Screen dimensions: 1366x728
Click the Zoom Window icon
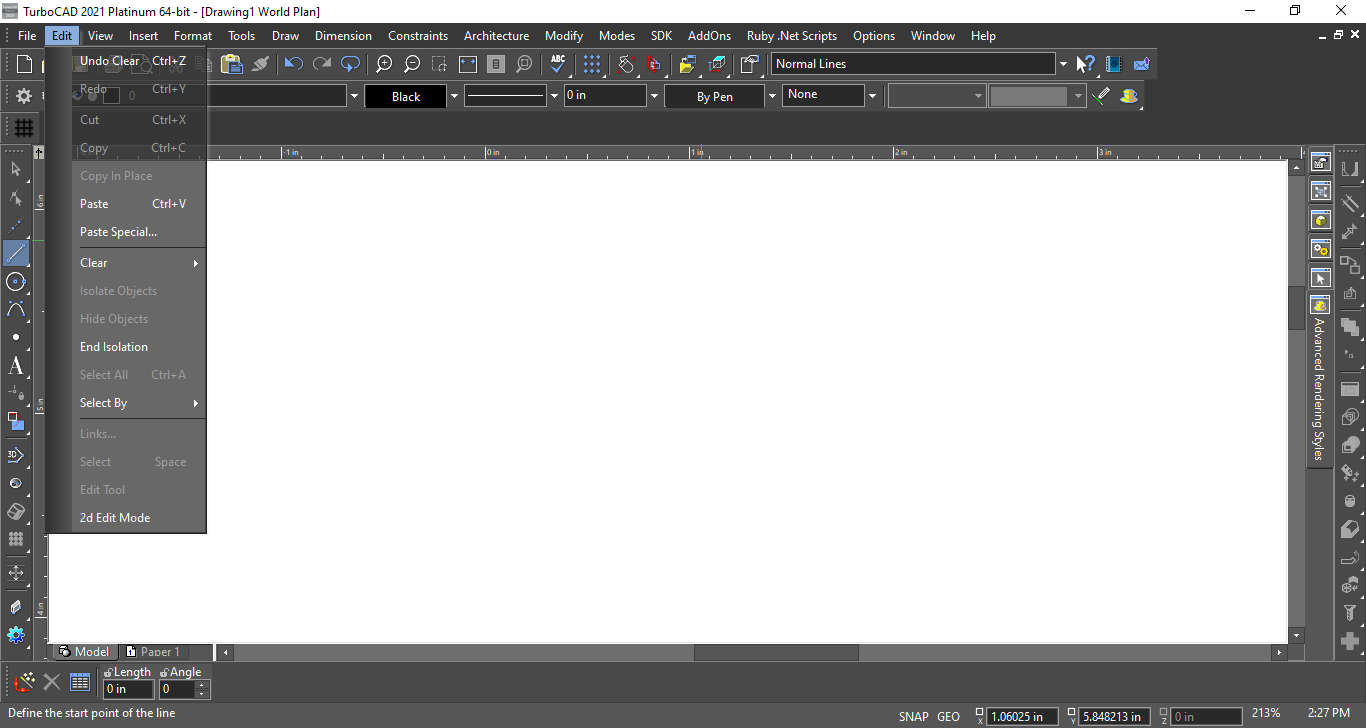tap(440, 64)
